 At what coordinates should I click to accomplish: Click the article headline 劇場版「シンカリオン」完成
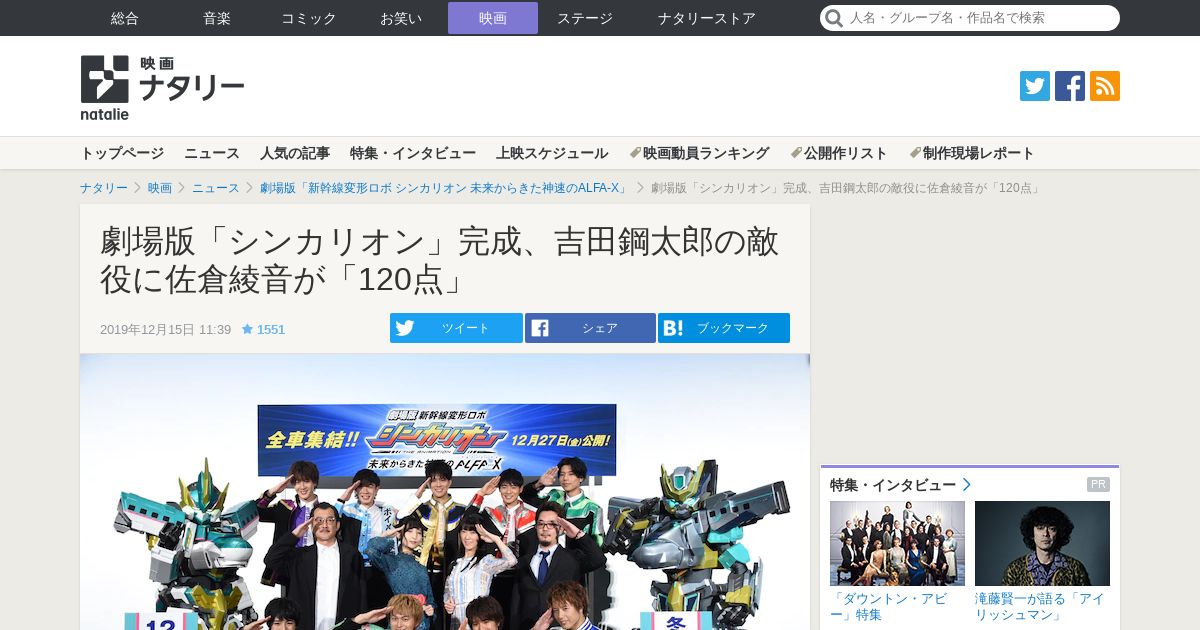[440, 261]
